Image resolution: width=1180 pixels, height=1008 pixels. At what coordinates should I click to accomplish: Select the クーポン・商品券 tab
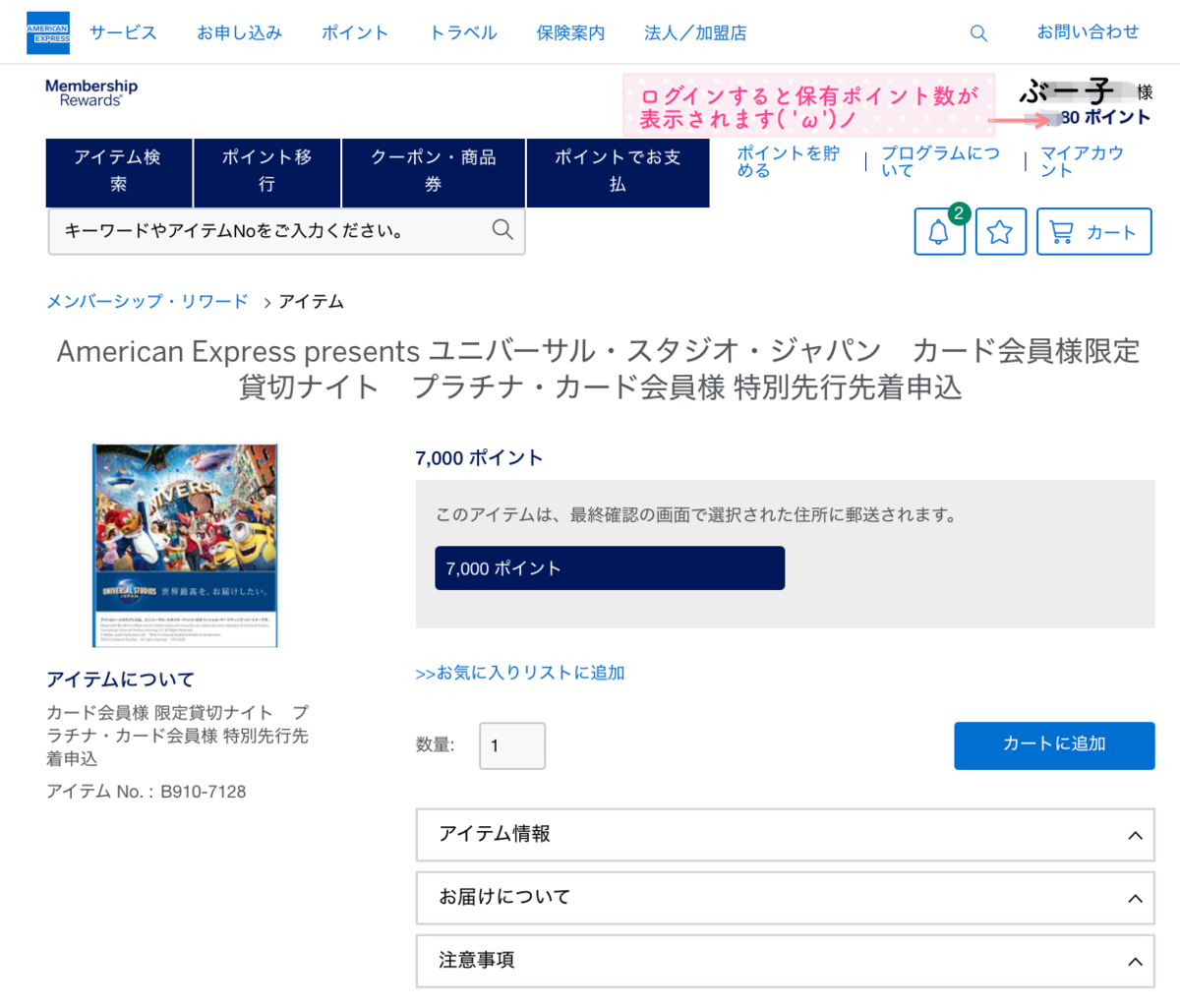(x=434, y=171)
